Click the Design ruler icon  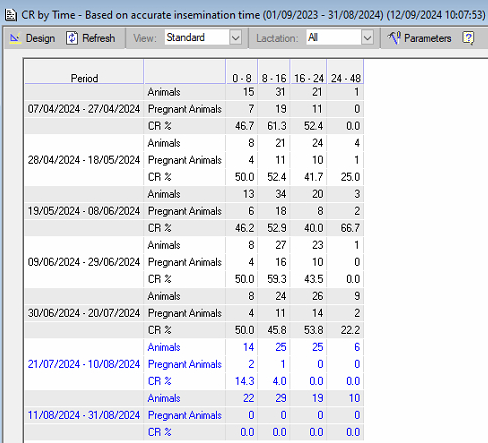tap(15, 38)
